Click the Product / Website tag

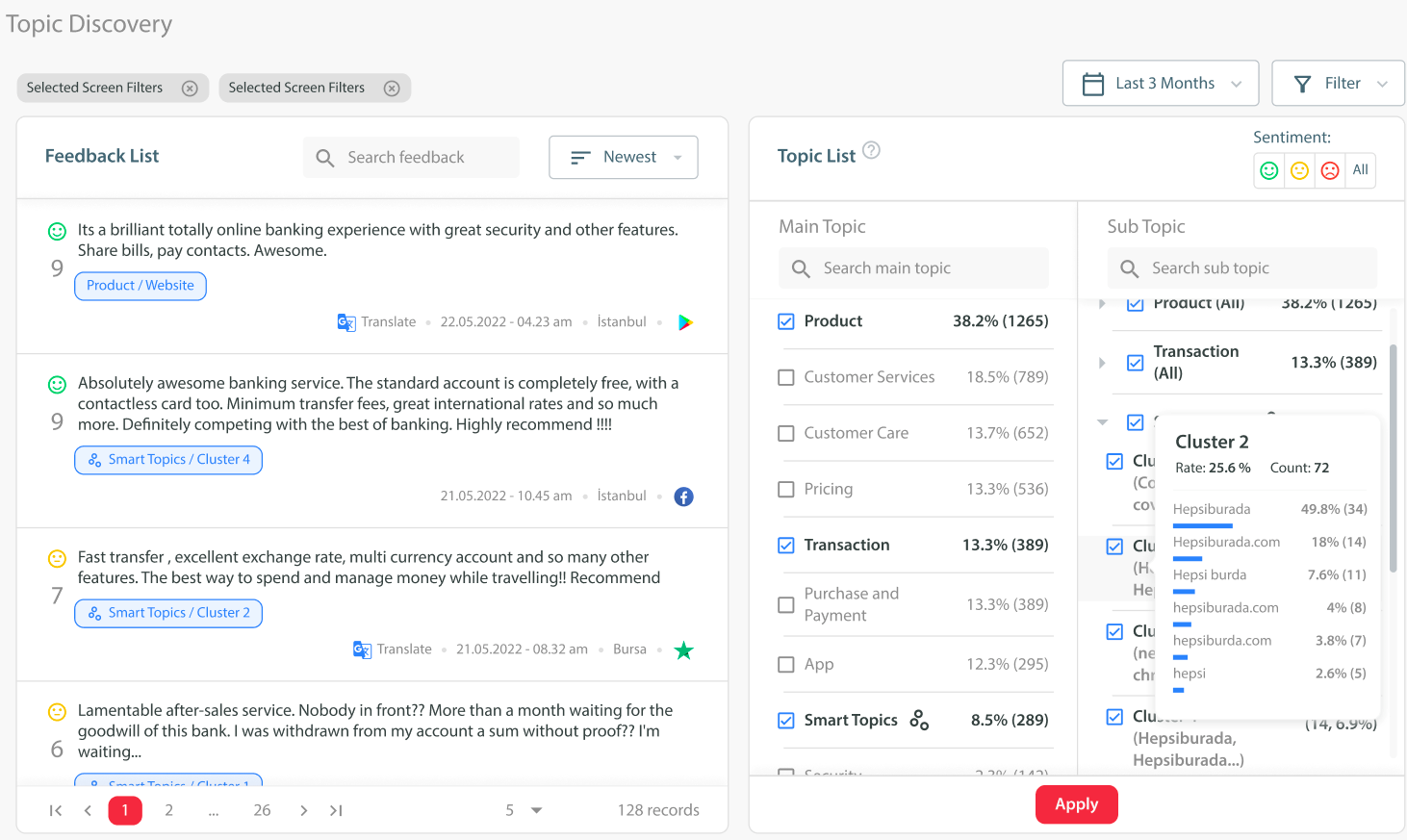click(x=141, y=286)
